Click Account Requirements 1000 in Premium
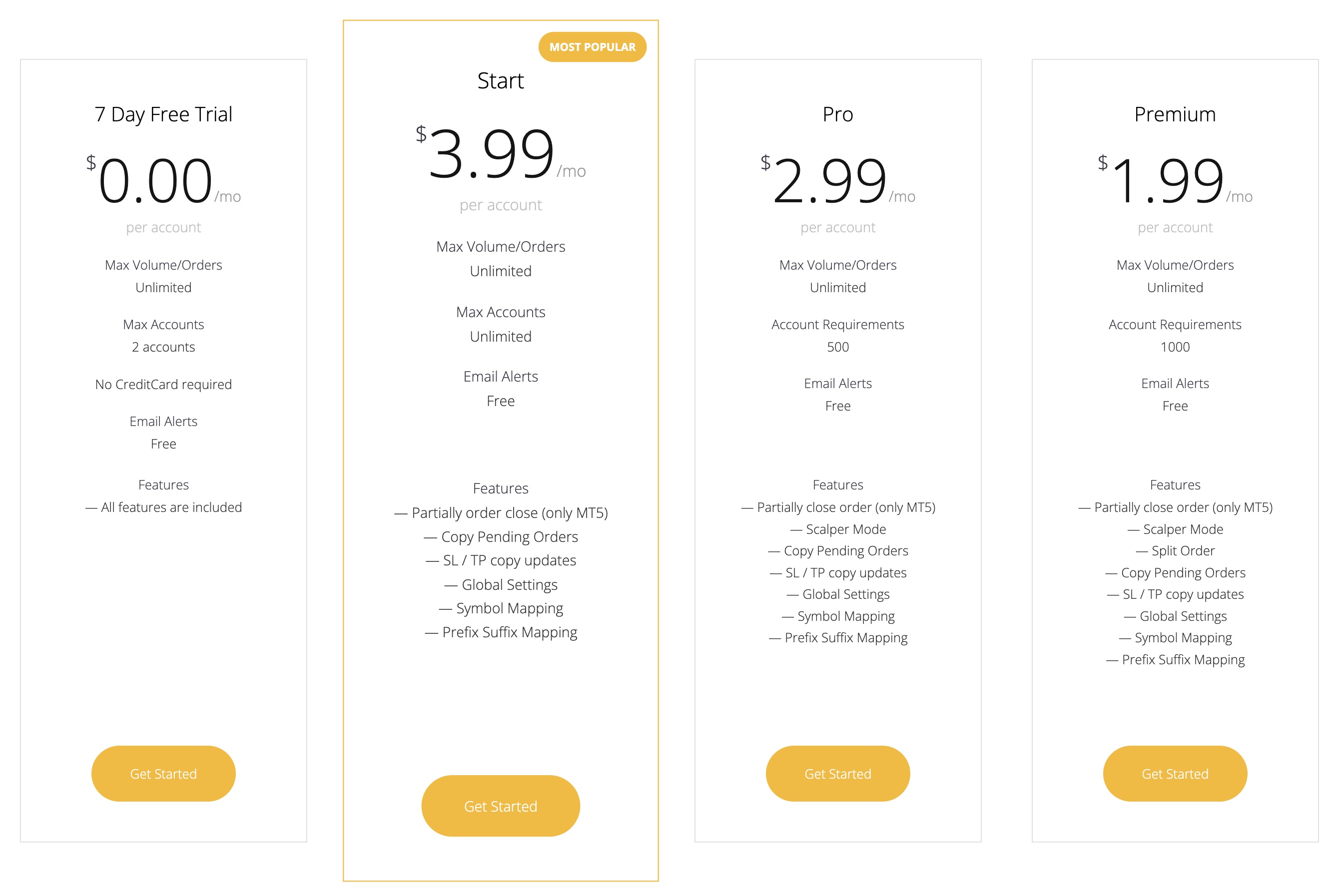This screenshot has width=1344, height=896. pos(1175,336)
